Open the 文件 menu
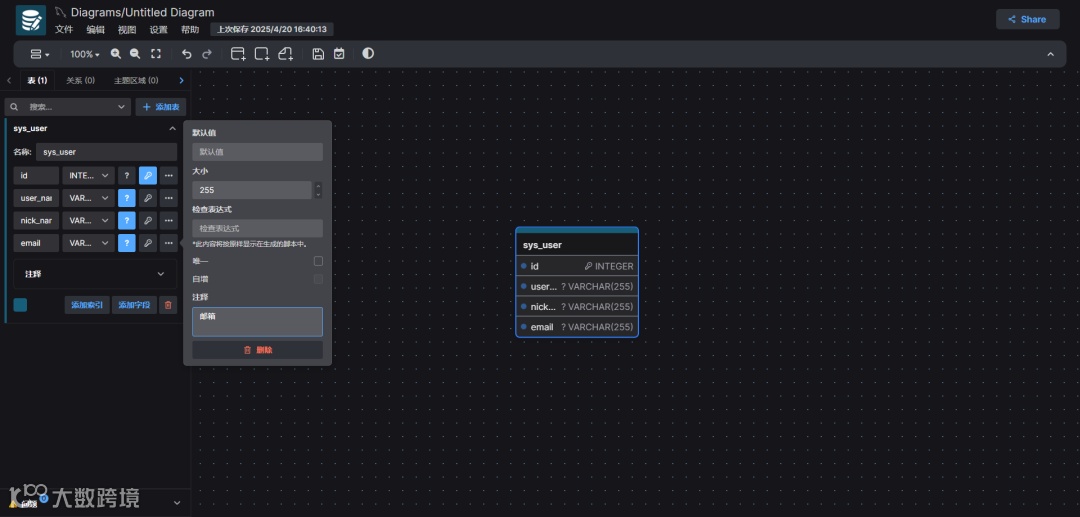 pos(64,30)
